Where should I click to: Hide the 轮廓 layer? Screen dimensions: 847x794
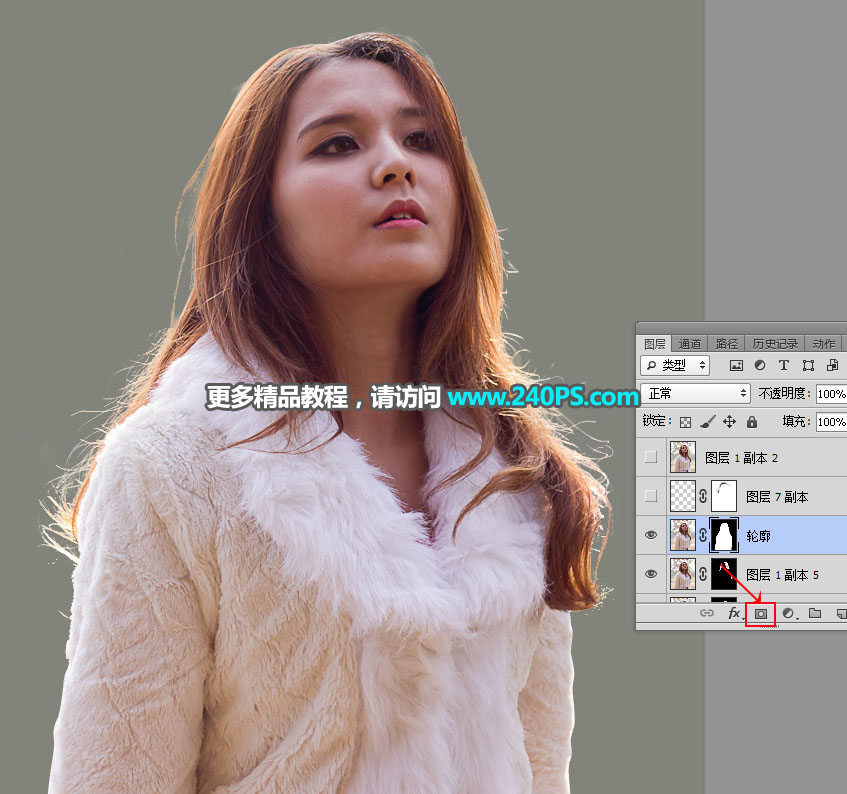[x=651, y=535]
